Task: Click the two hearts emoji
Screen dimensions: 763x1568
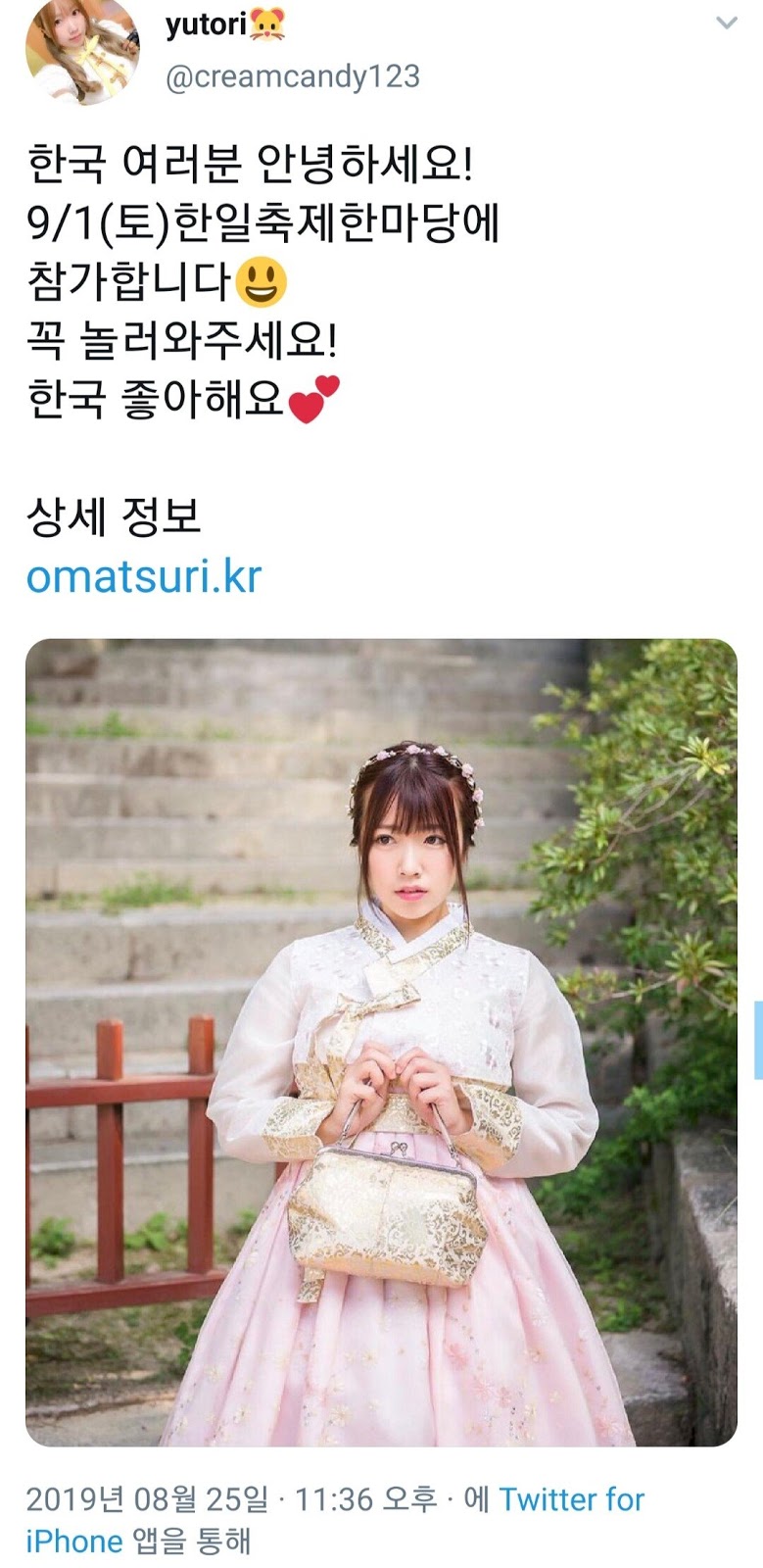Action: click(x=313, y=399)
